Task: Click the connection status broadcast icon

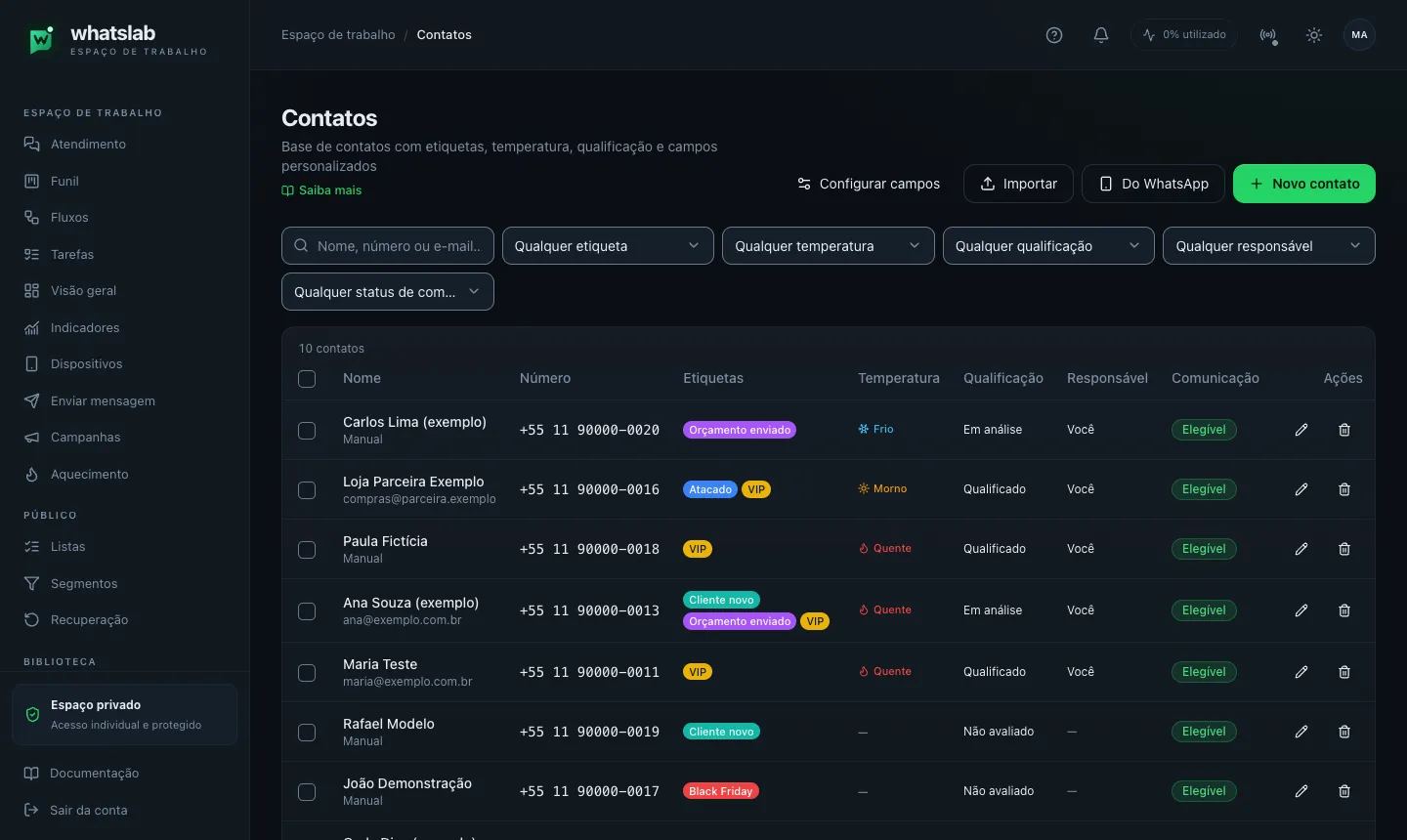Action: point(1268,35)
